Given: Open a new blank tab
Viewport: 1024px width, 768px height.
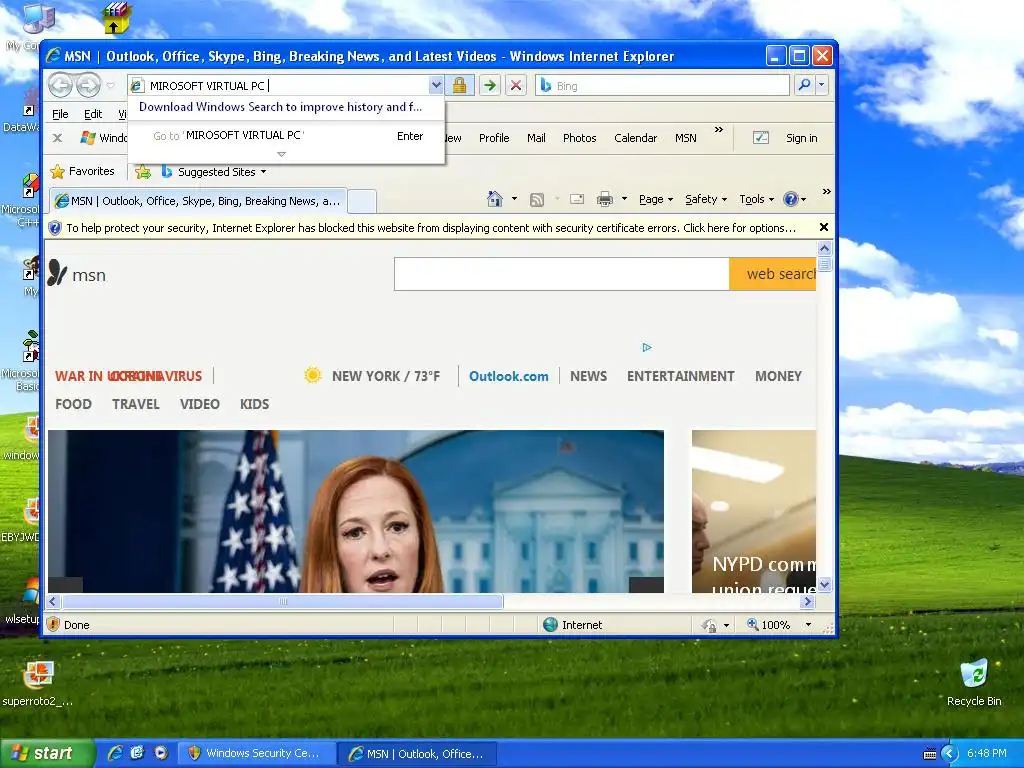Looking at the screenshot, I should coord(362,201).
